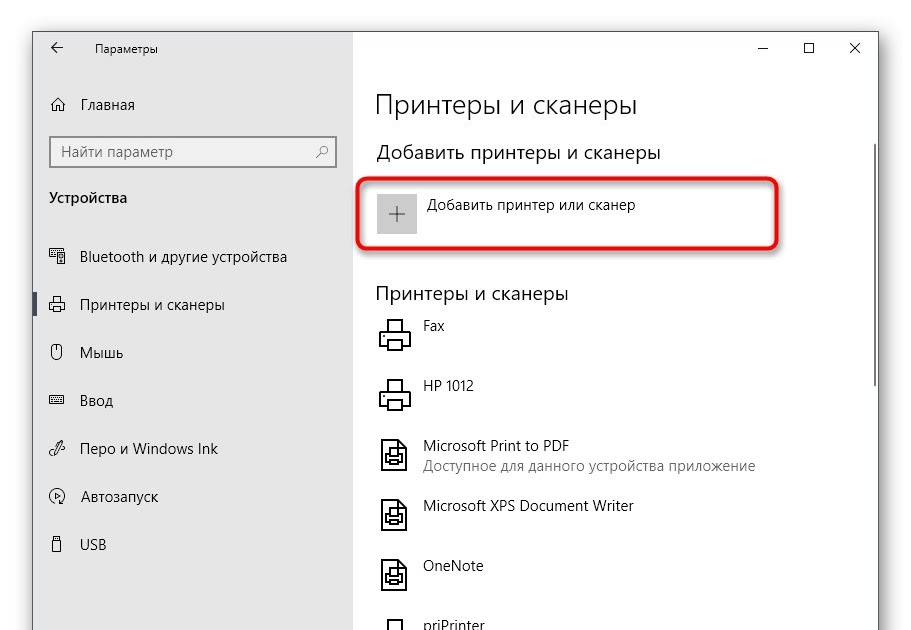Select the keyboard Ввод icon
Viewport: 911px width, 630px height.
pos(56,400)
